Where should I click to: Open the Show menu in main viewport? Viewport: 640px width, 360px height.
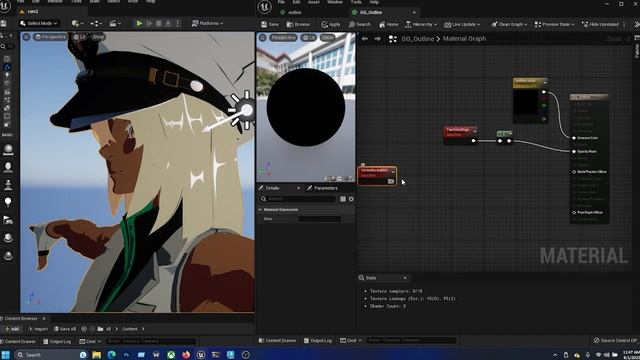pyautogui.click(x=98, y=37)
